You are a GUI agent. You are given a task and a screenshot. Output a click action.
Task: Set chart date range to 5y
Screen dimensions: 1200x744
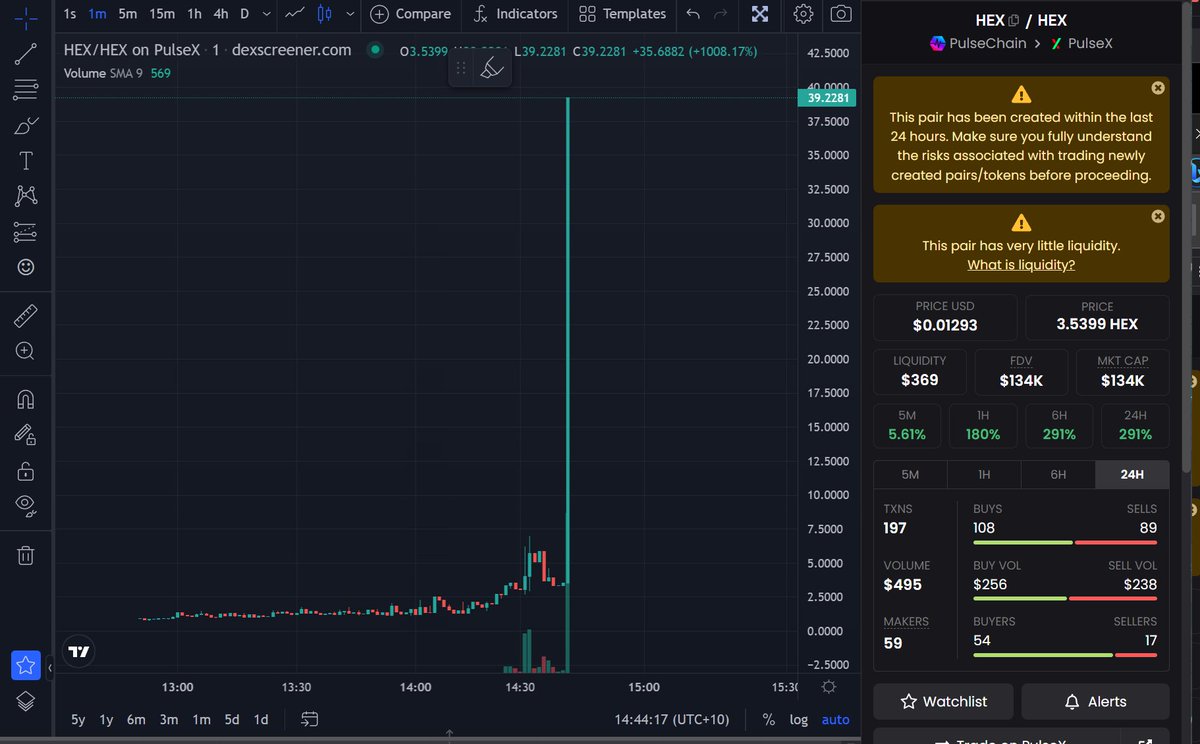(78, 719)
